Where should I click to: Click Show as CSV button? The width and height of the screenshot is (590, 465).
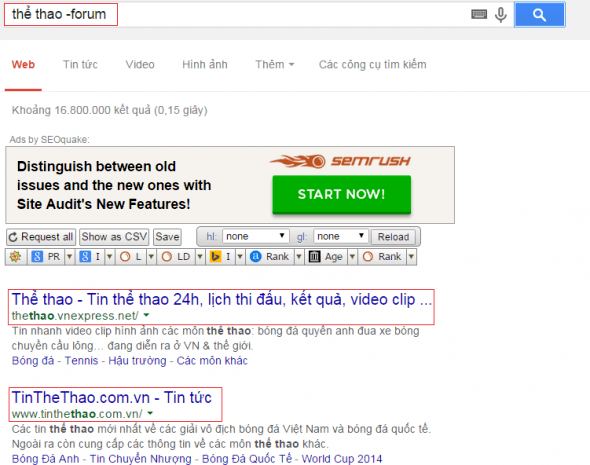pyautogui.click(x=114, y=237)
